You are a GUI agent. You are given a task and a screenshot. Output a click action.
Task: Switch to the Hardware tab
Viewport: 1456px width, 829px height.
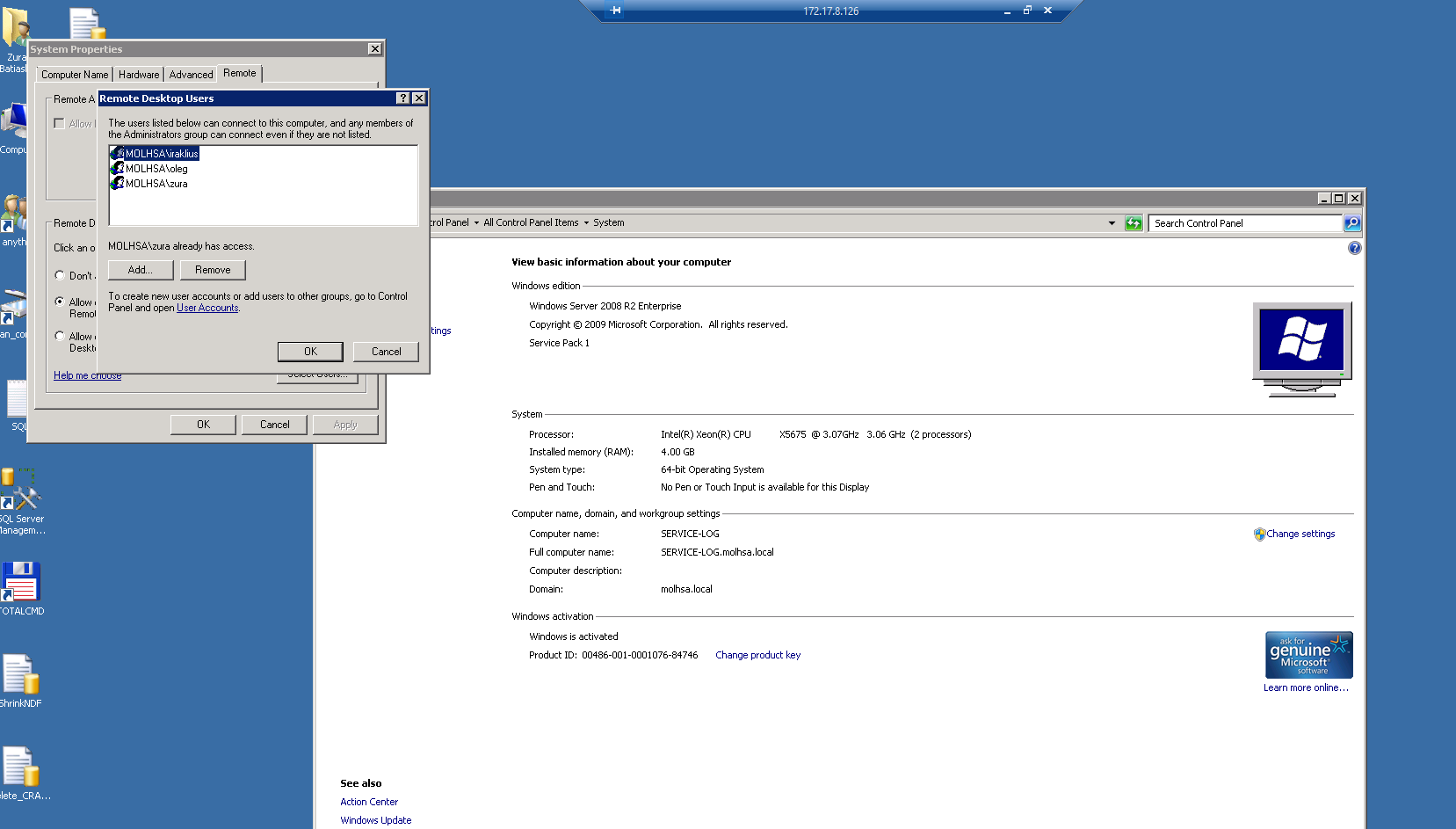tap(139, 75)
